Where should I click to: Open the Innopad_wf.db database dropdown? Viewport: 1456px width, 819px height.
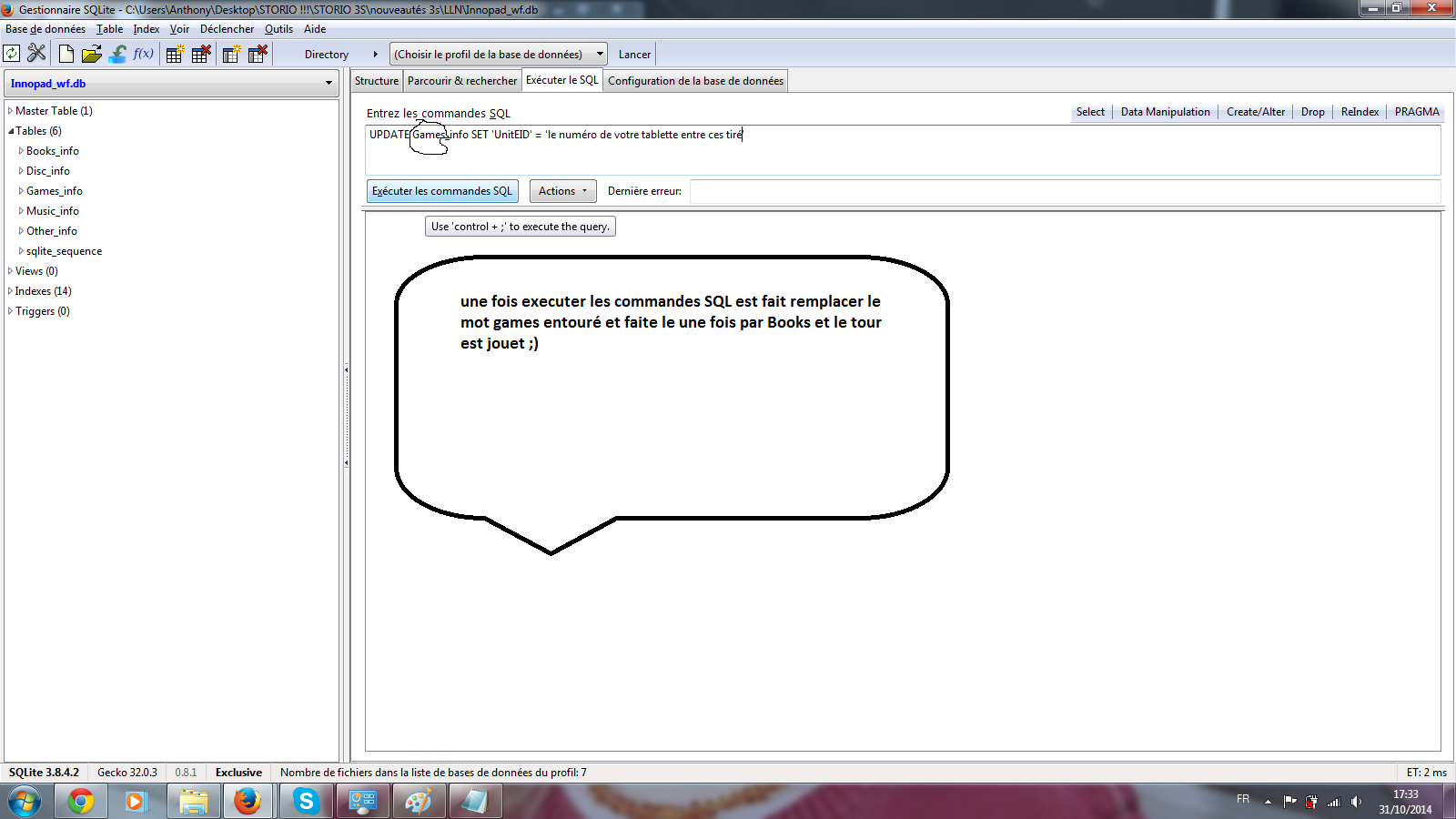click(328, 84)
